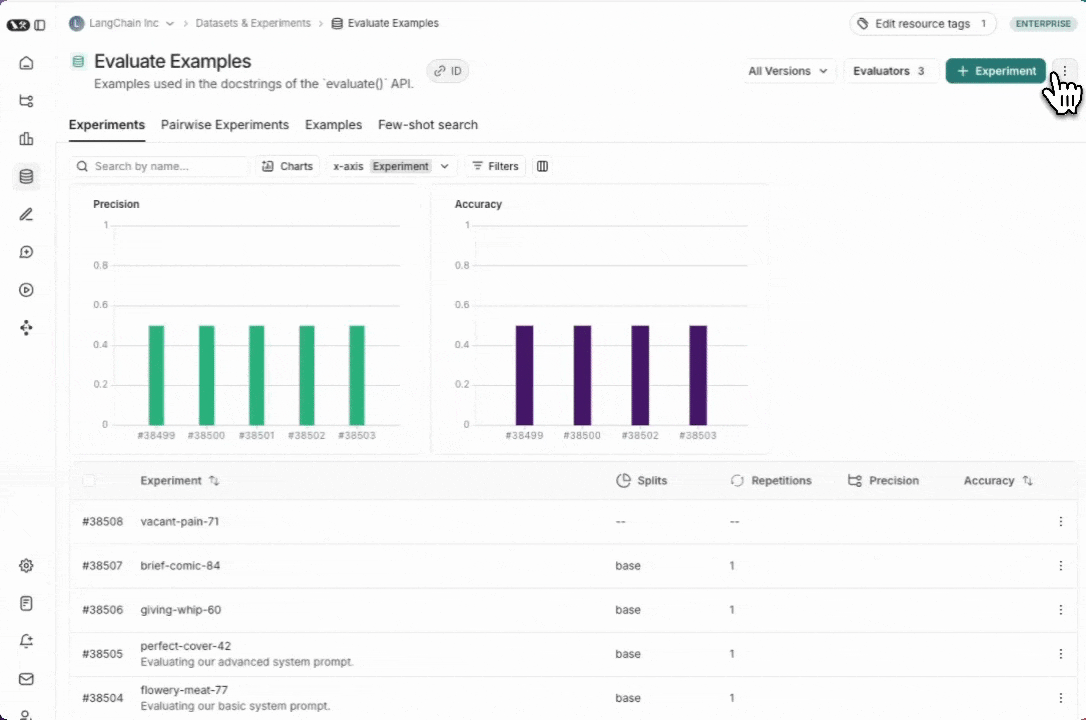Click the monitoring charts icon in sidebar
The height and width of the screenshot is (720, 1086).
pyautogui.click(x=26, y=139)
